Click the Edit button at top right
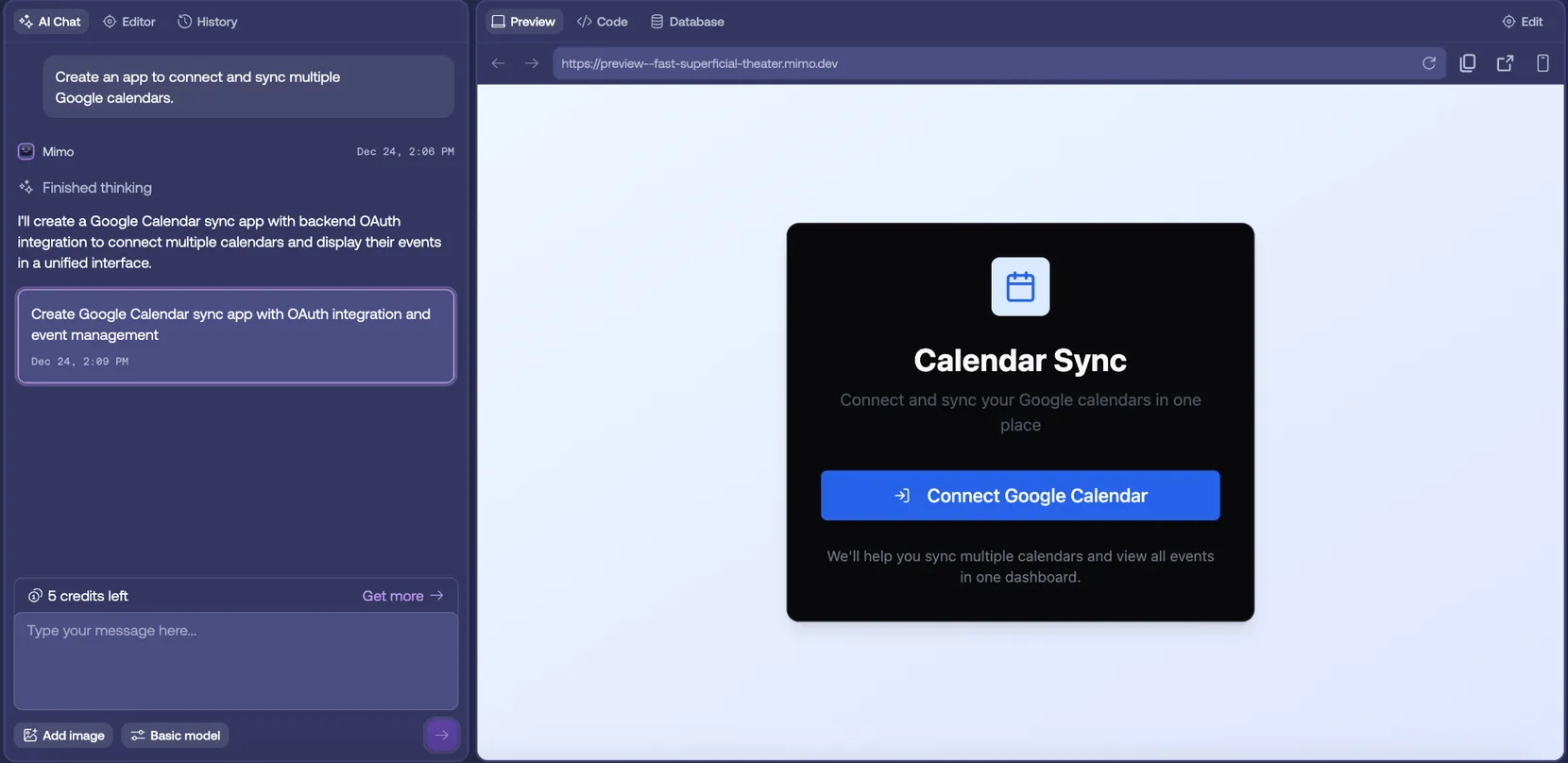 point(1523,22)
